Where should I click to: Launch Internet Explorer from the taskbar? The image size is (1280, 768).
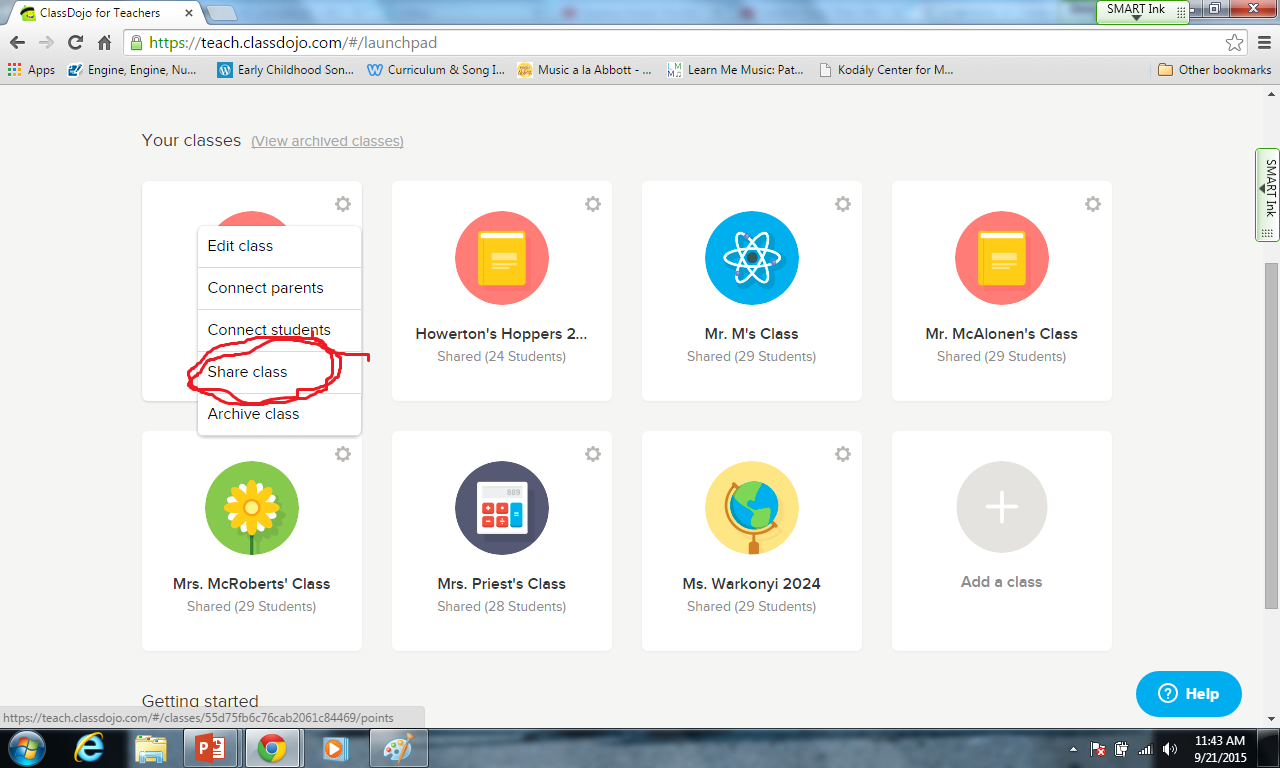click(x=91, y=748)
